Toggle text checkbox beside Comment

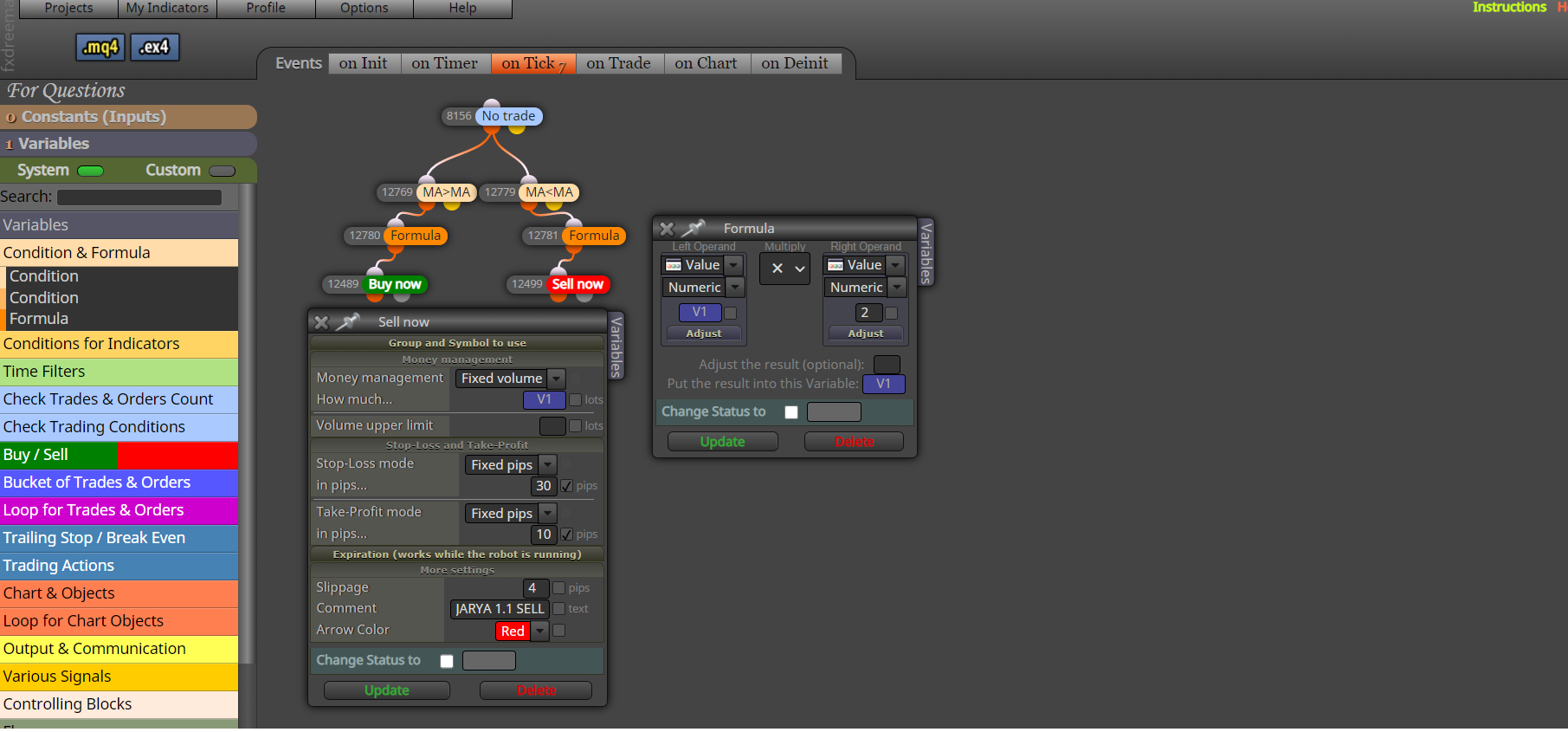[558, 609]
